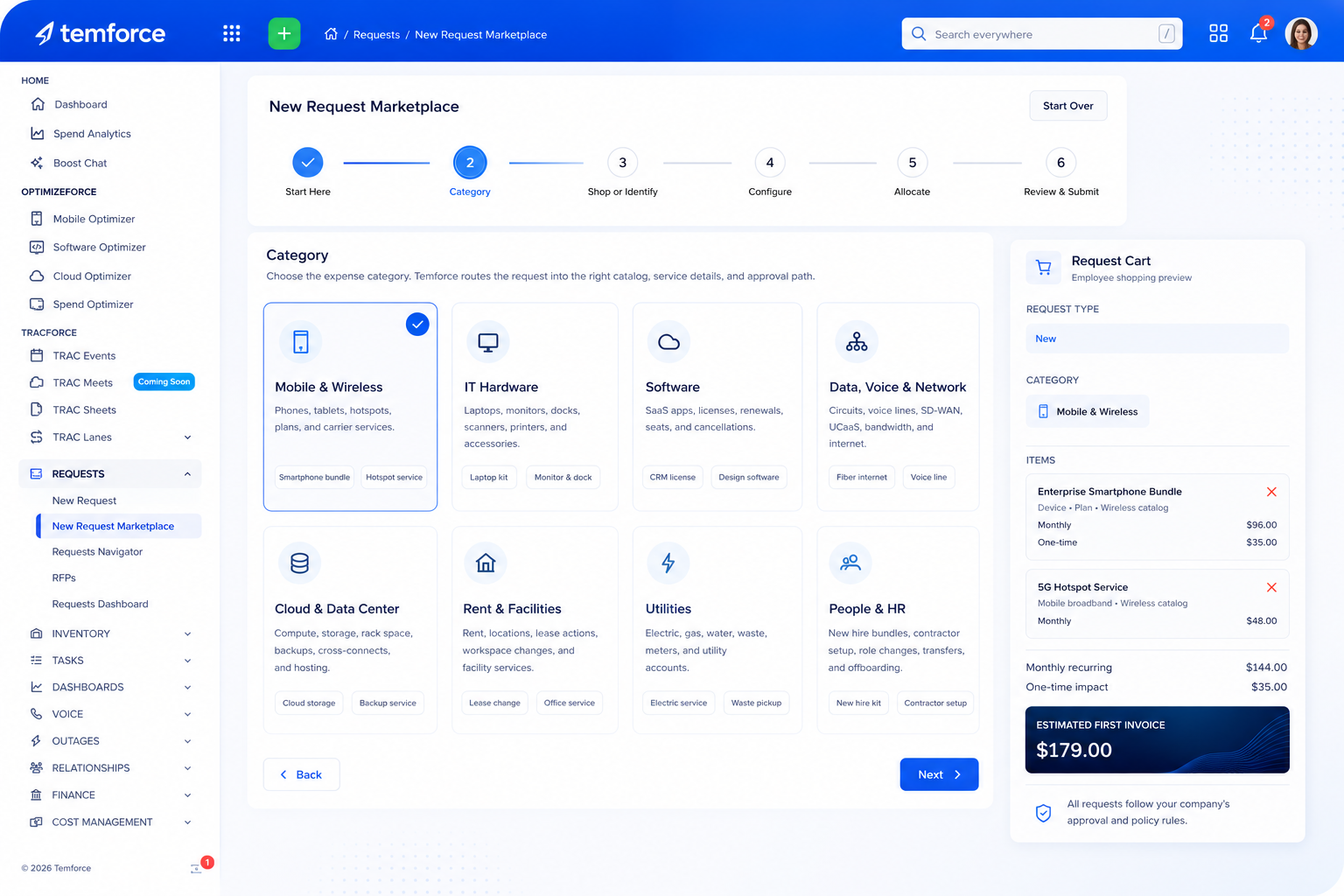Image resolution: width=1344 pixels, height=896 pixels.
Task: Open the notifications bell
Action: pos(1258,33)
